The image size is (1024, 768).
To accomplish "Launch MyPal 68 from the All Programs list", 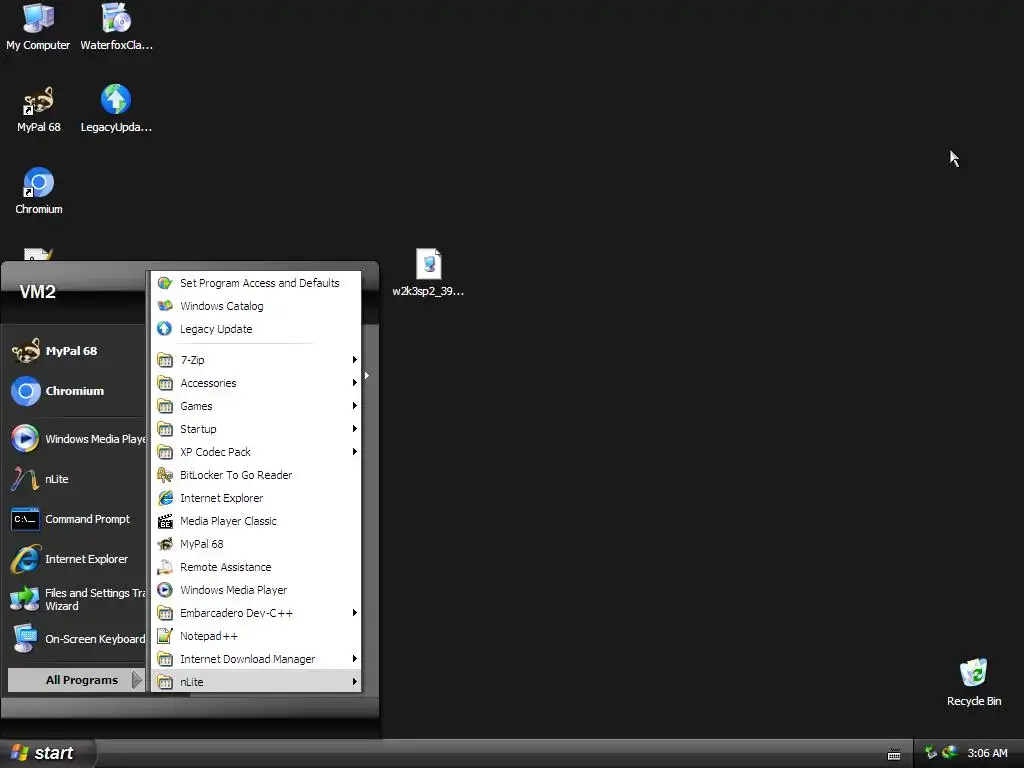I will click(x=256, y=544).
